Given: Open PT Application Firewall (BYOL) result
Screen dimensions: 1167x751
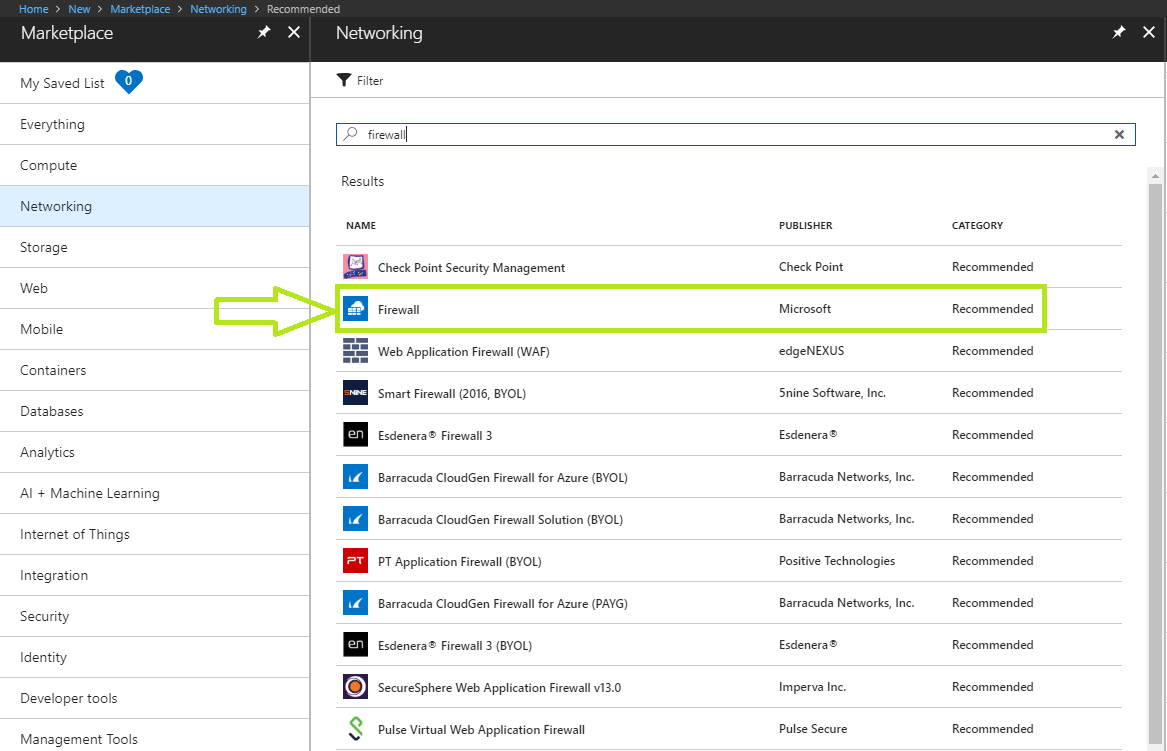Looking at the screenshot, I should (729, 560).
